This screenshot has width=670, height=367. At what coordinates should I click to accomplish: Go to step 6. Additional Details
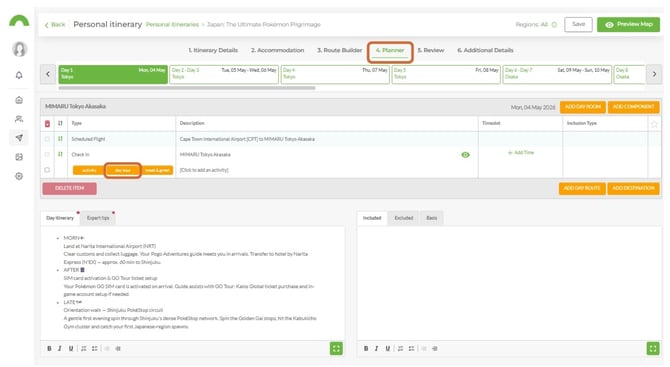[485, 50]
